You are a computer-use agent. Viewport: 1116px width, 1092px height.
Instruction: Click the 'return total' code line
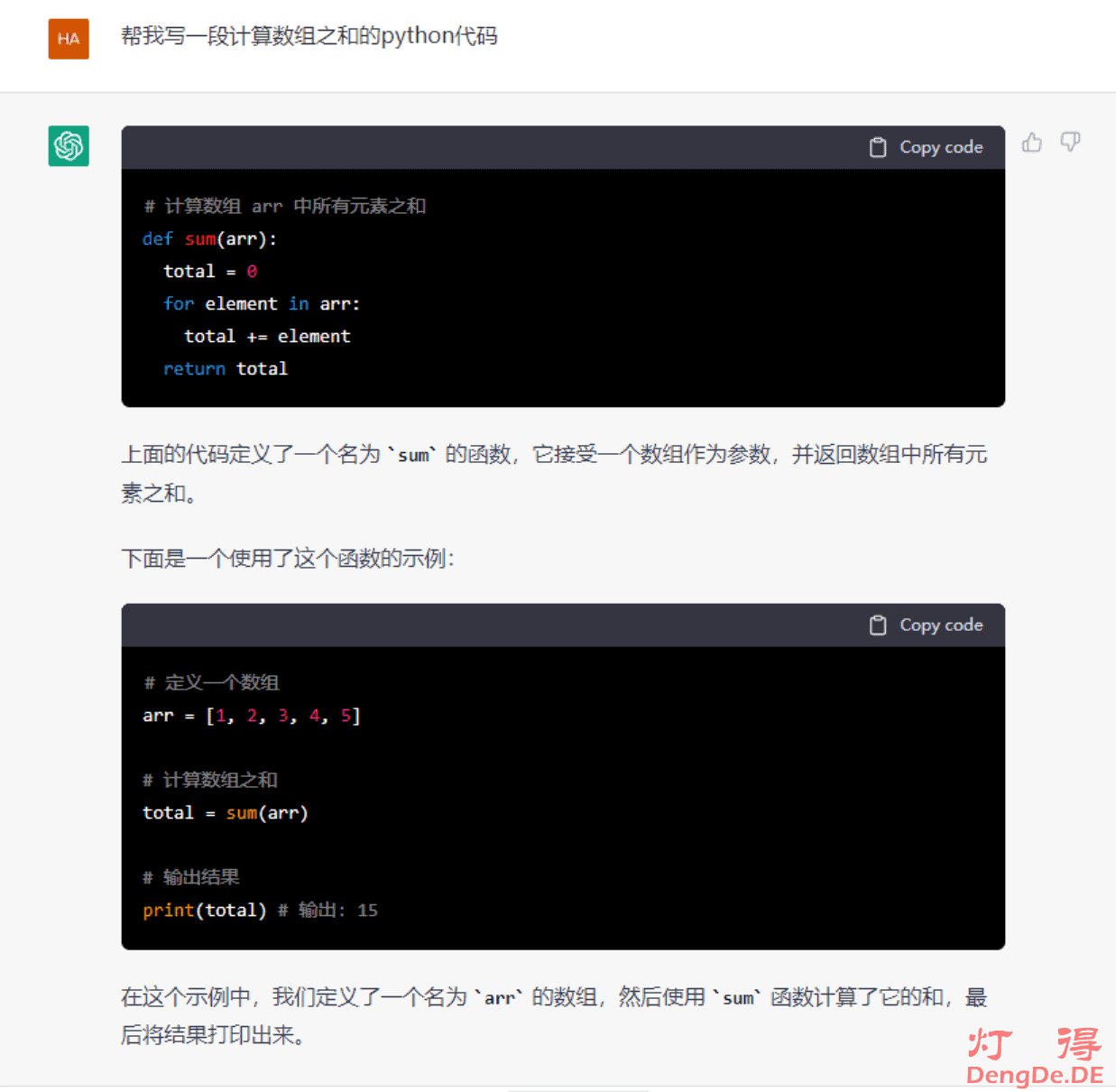[x=226, y=369]
